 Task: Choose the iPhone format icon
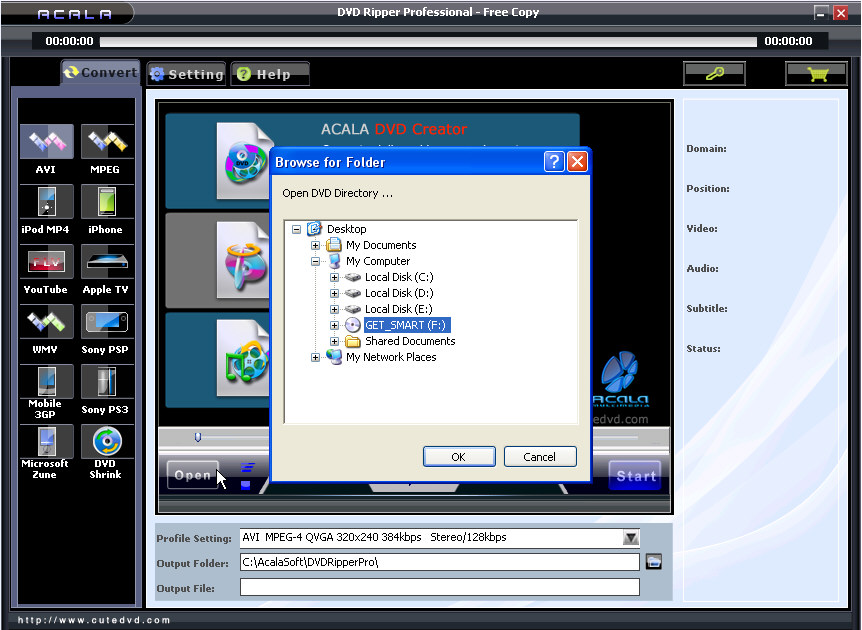pos(107,202)
